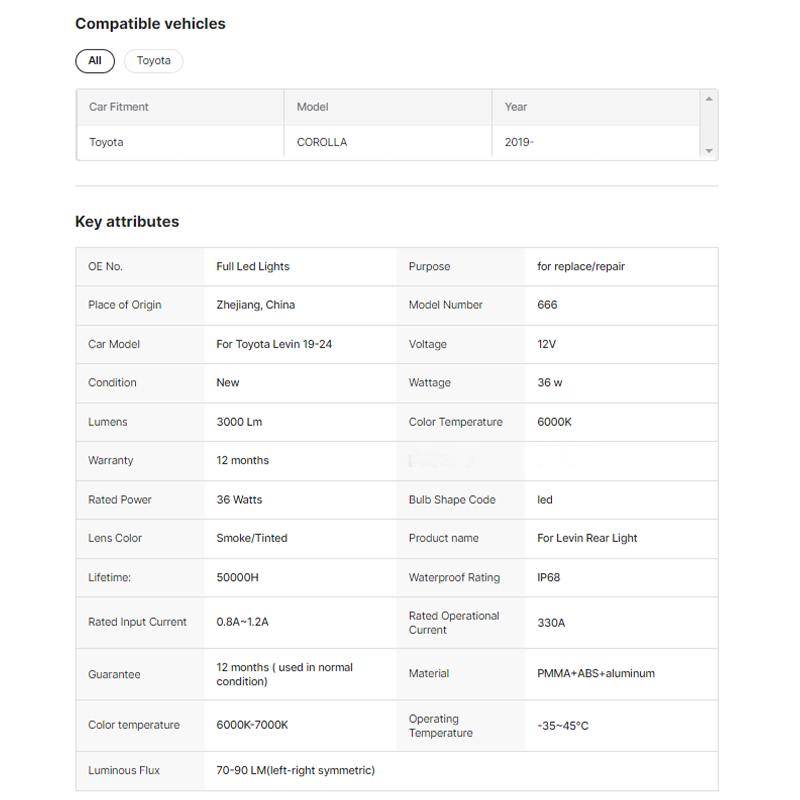Click the PMMA+ABS+aluminum material value
Image resolution: width=800 pixels, height=800 pixels.
coord(595,674)
